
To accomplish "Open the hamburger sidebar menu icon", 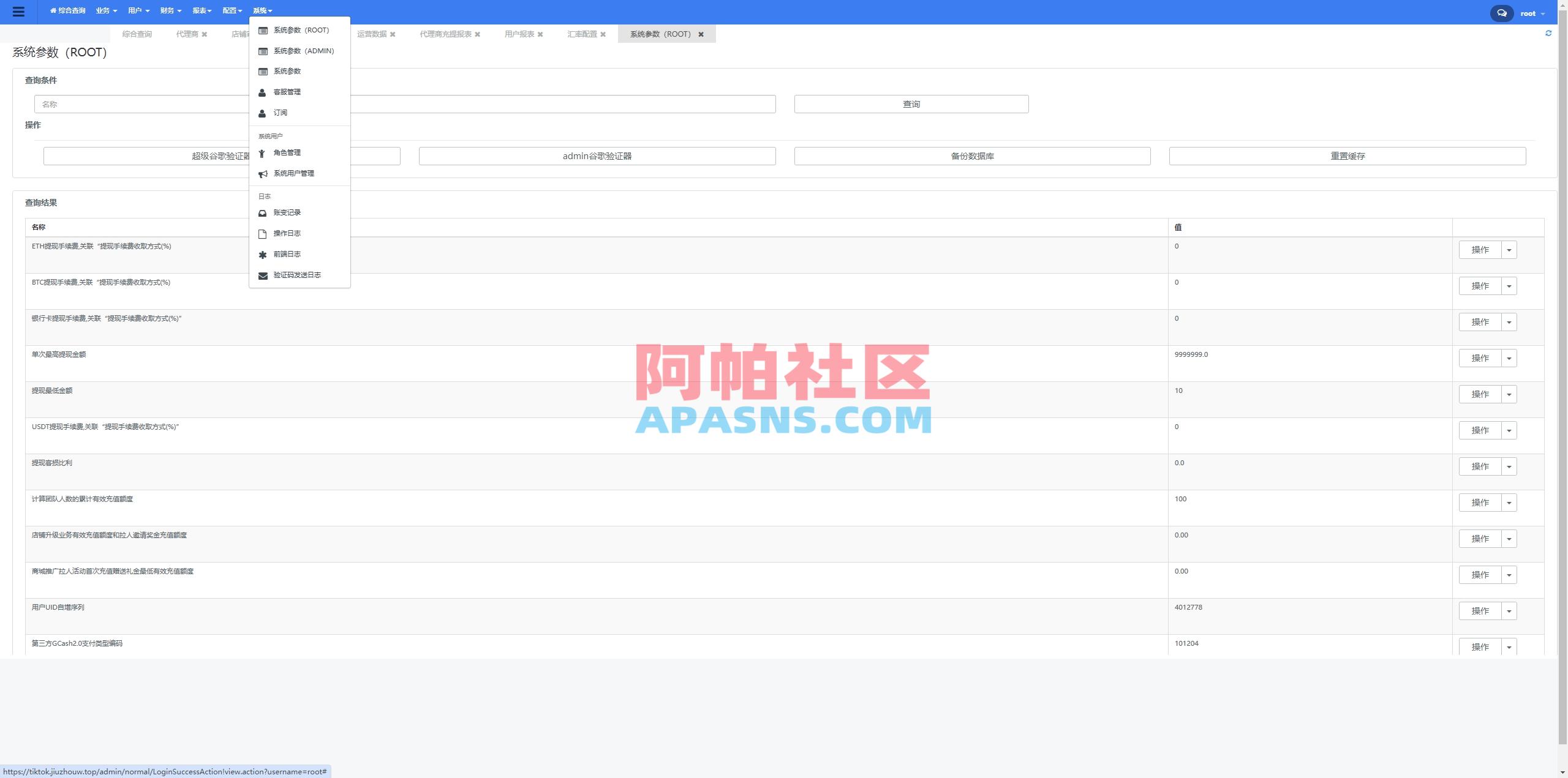I will tap(19, 12).
